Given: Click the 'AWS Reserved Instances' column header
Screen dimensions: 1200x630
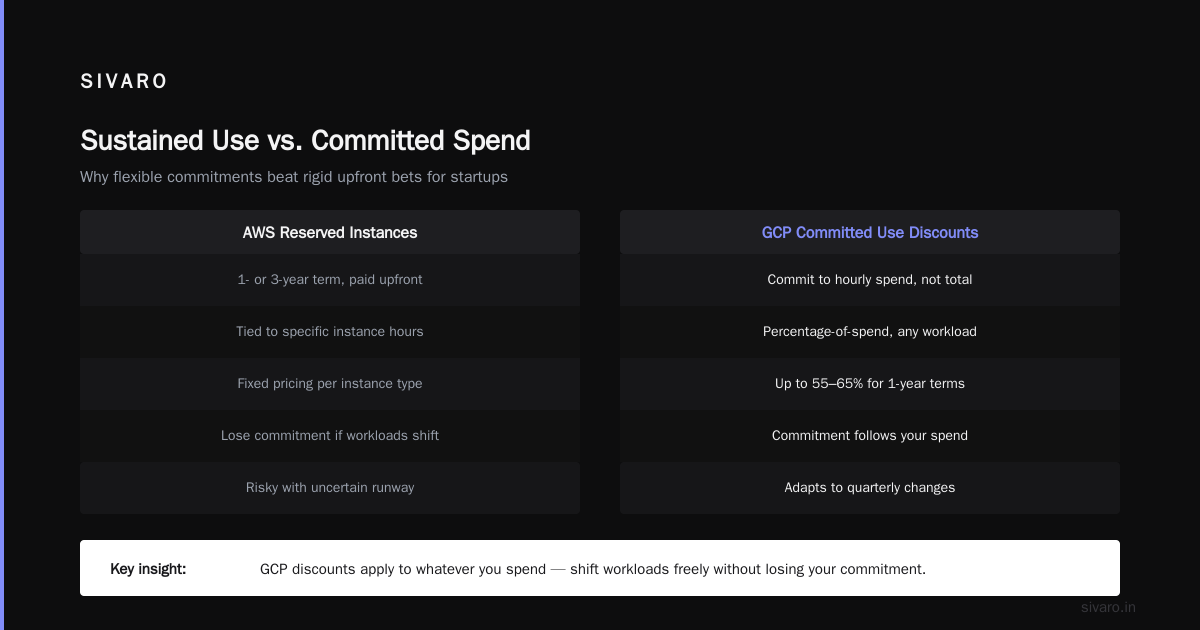Looking at the screenshot, I should pyautogui.click(x=330, y=232).
